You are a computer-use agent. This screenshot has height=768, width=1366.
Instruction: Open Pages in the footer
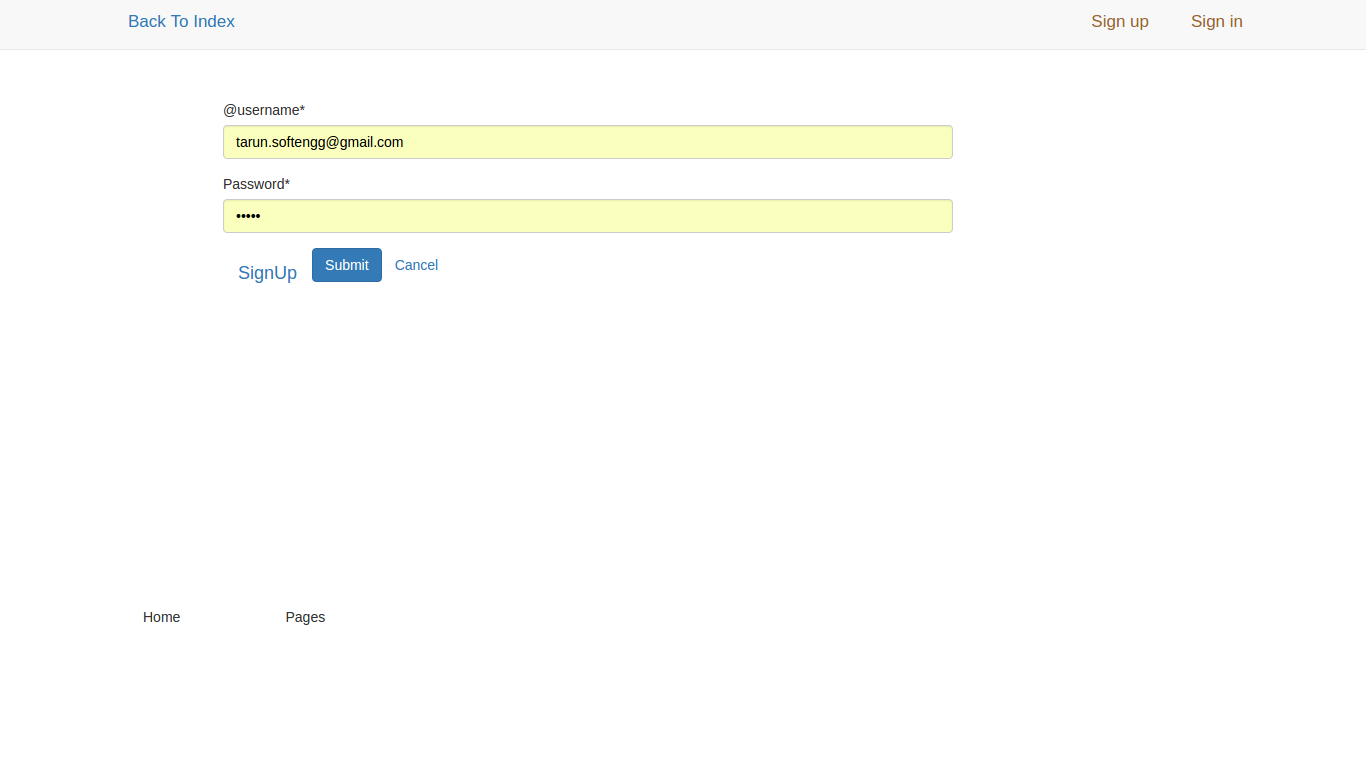coord(305,617)
